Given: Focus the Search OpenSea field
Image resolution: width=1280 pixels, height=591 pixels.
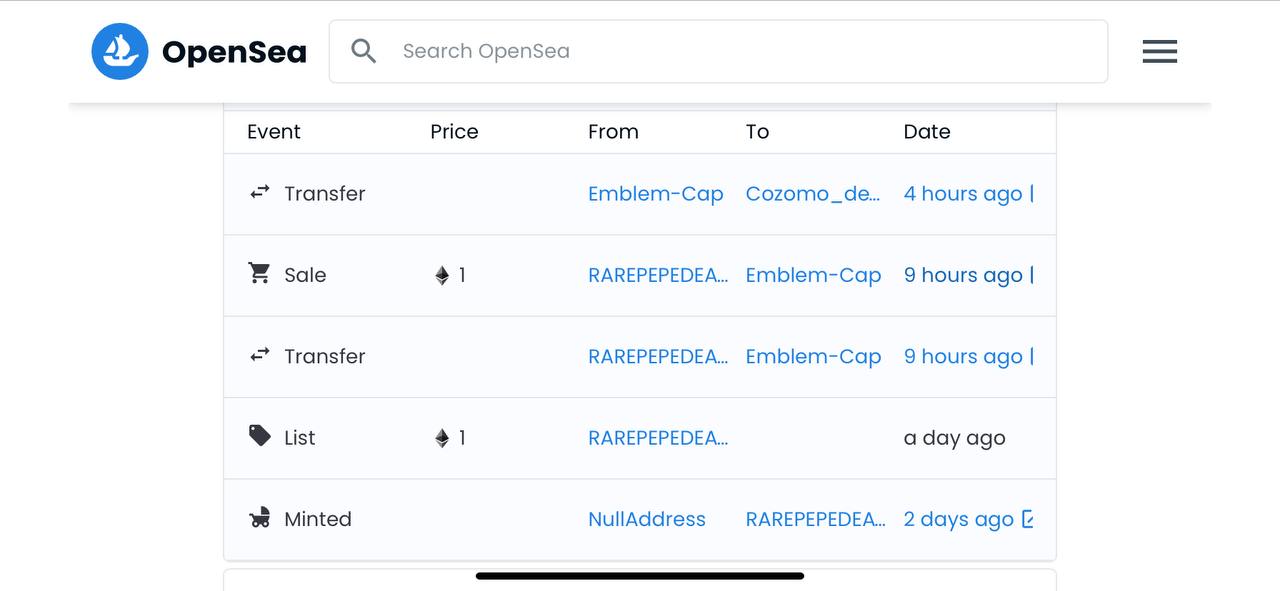Looking at the screenshot, I should (718, 51).
